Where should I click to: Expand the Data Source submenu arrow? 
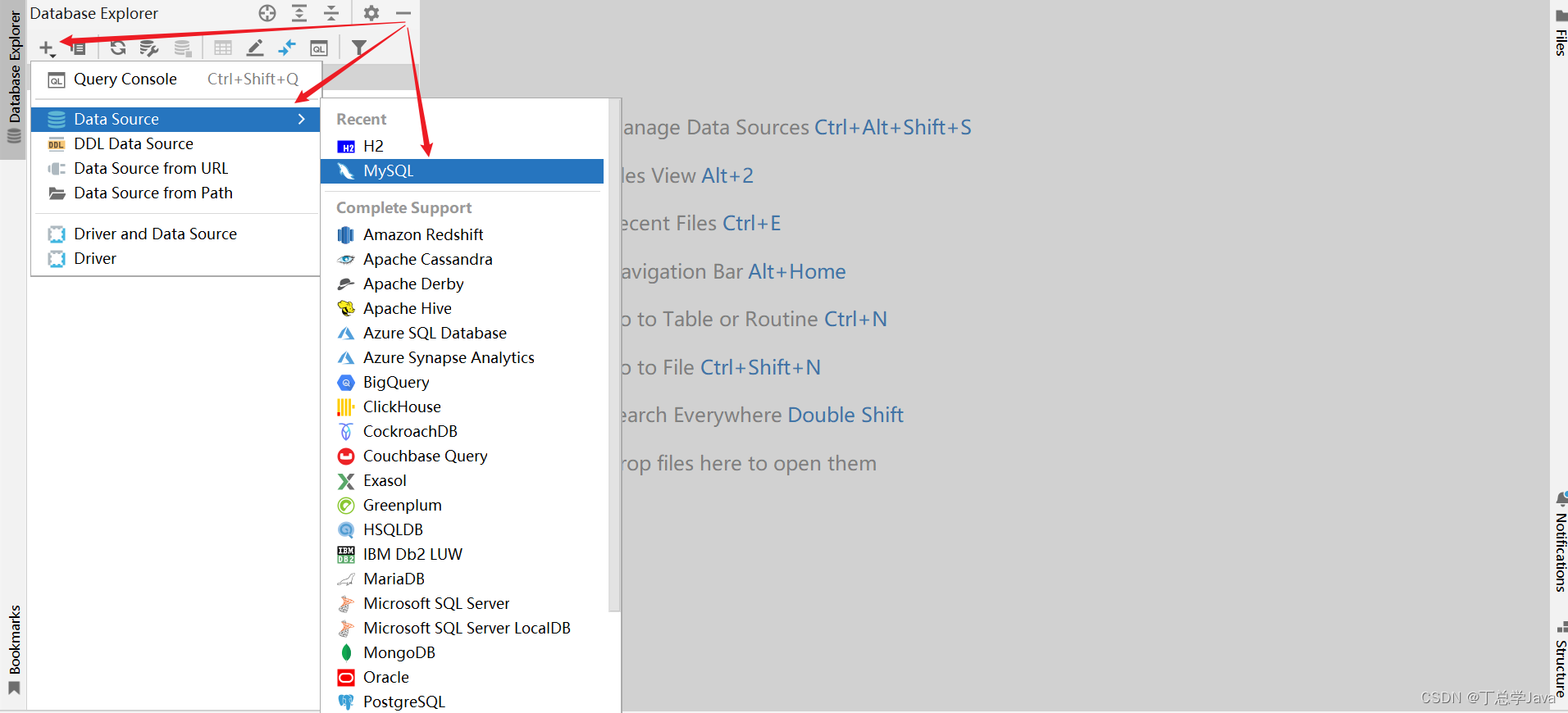302,120
